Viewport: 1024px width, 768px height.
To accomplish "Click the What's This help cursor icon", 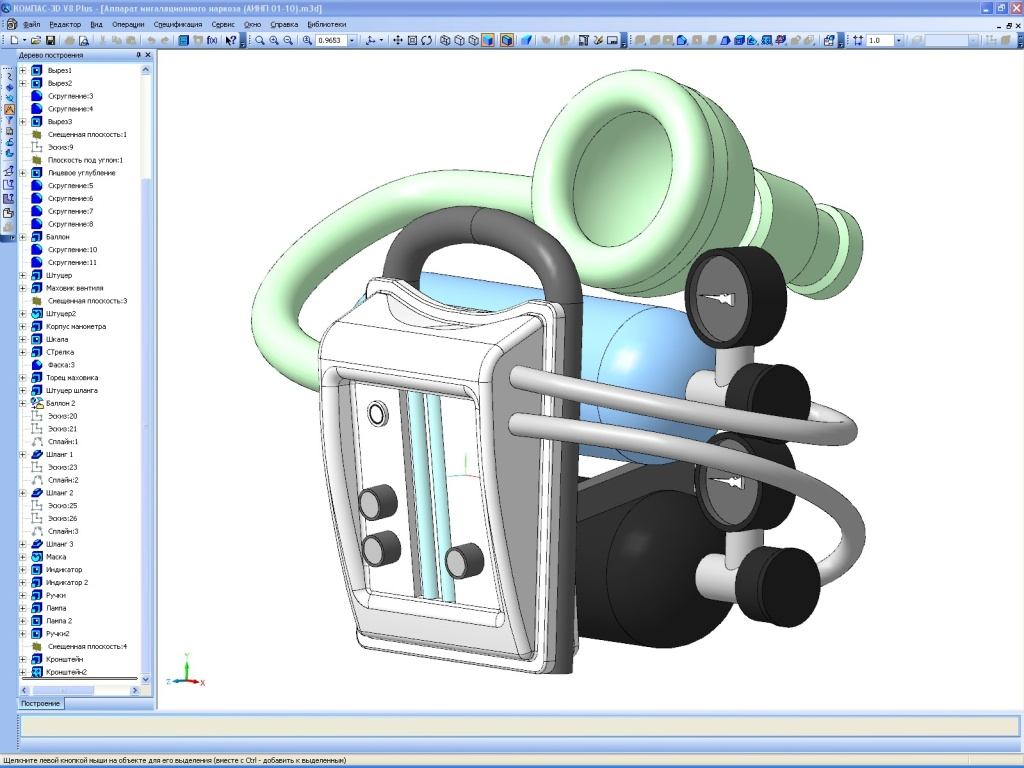I will pos(230,41).
